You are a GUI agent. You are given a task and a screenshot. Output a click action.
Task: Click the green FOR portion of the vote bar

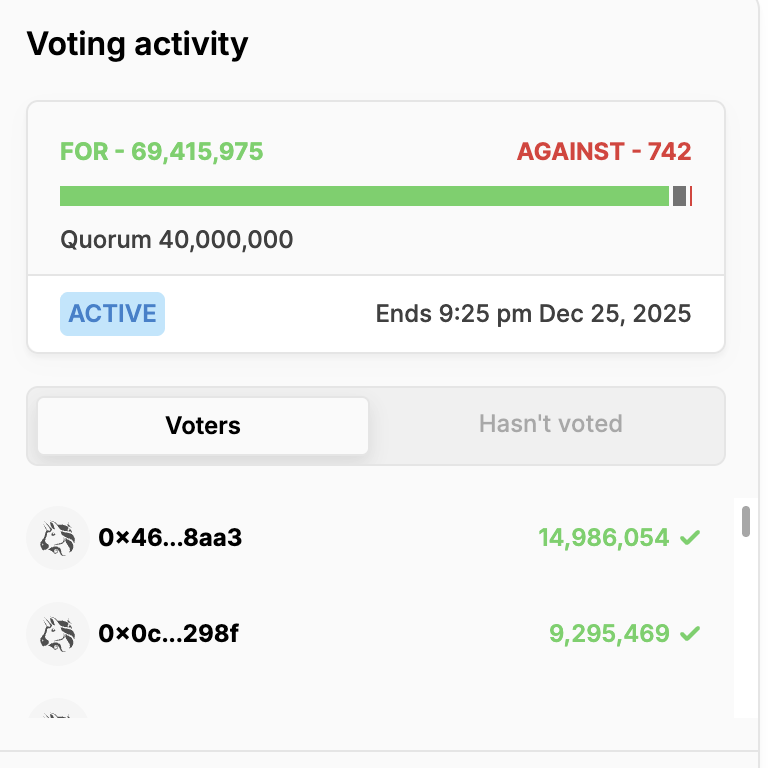coord(364,196)
